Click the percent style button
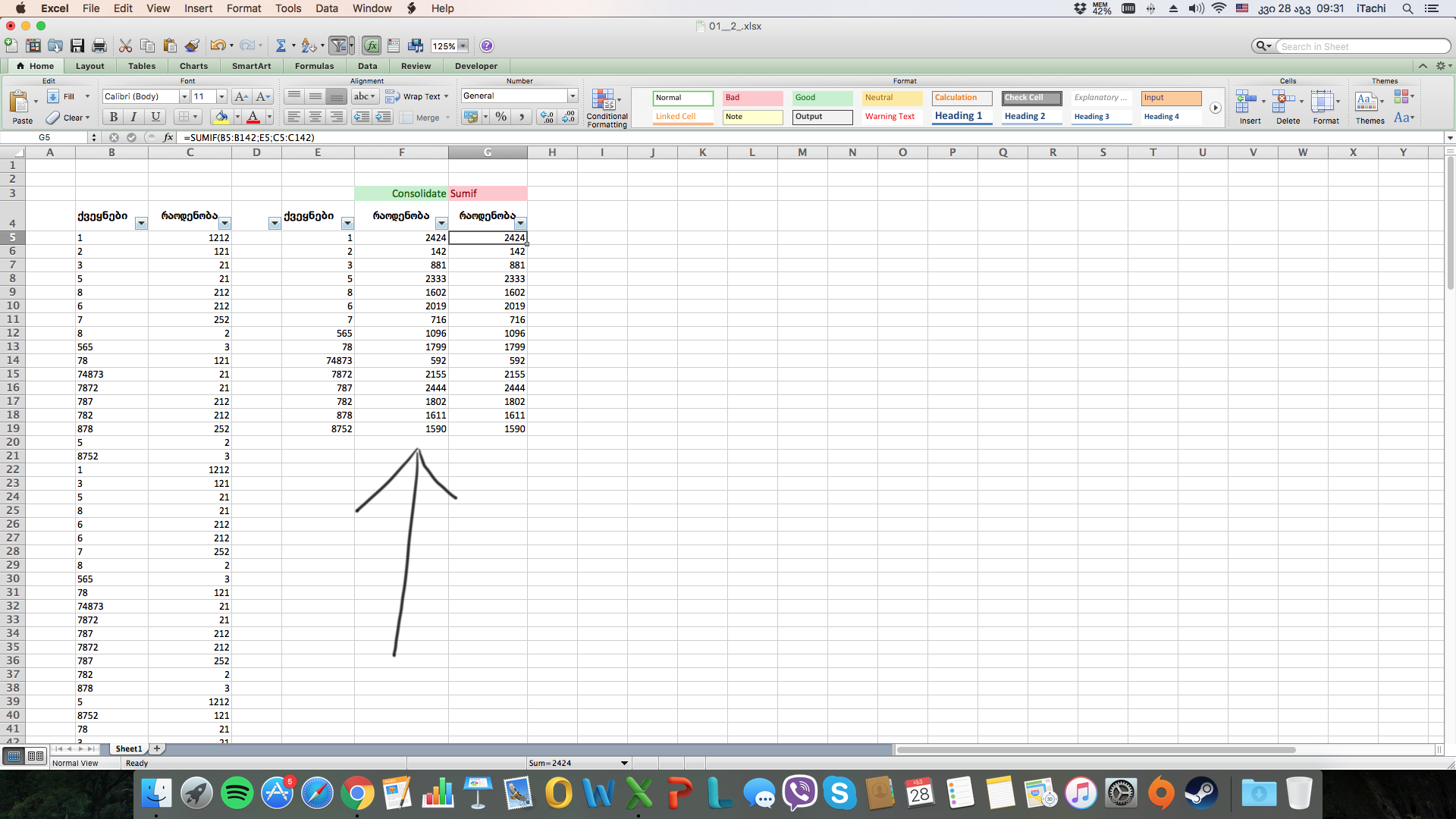The image size is (1456, 819). (500, 117)
